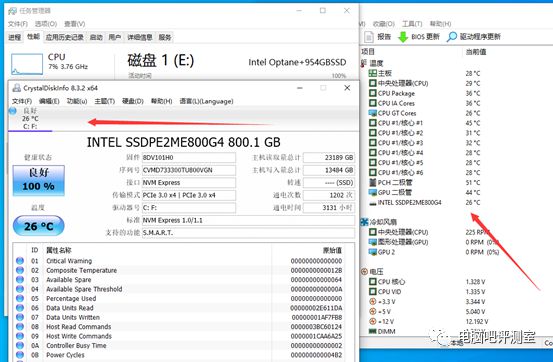
Task: Open the 帮助(H) menu in CrystalDiskInfo
Action: 162,101
